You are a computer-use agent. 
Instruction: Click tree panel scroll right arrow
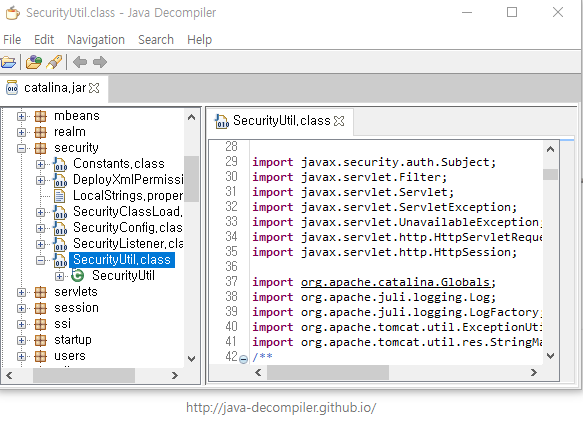(x=175, y=375)
